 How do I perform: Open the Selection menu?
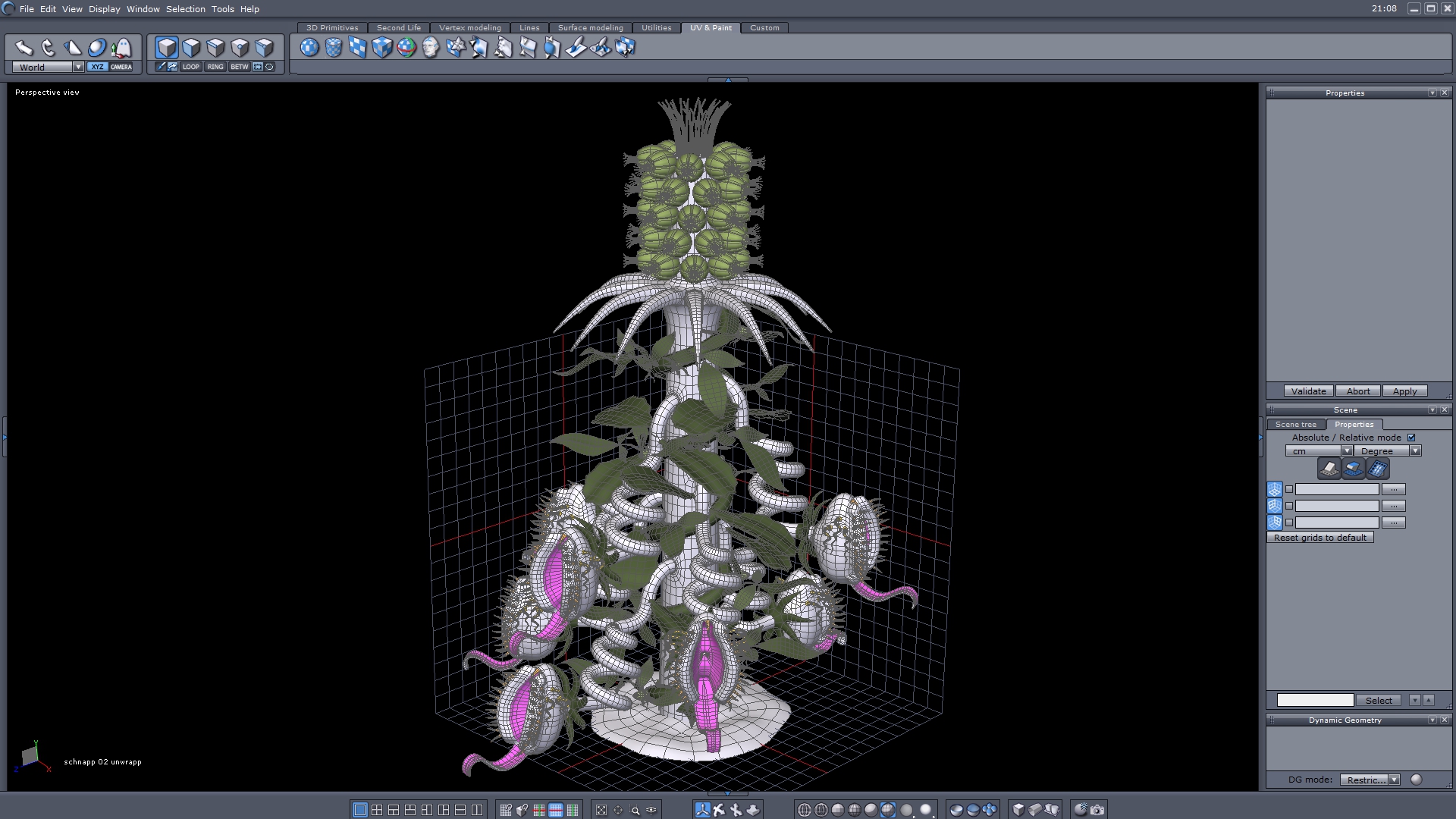click(x=185, y=9)
